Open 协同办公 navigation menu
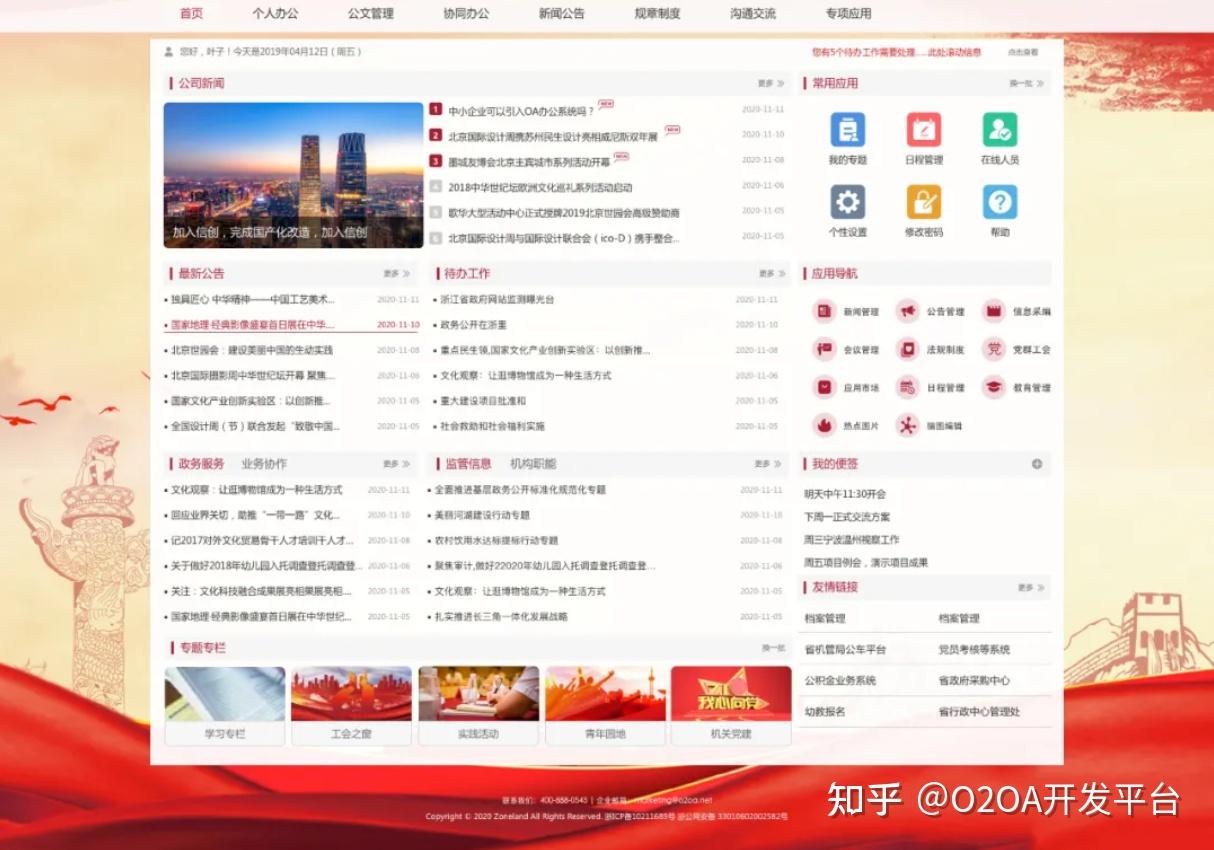 tap(466, 14)
